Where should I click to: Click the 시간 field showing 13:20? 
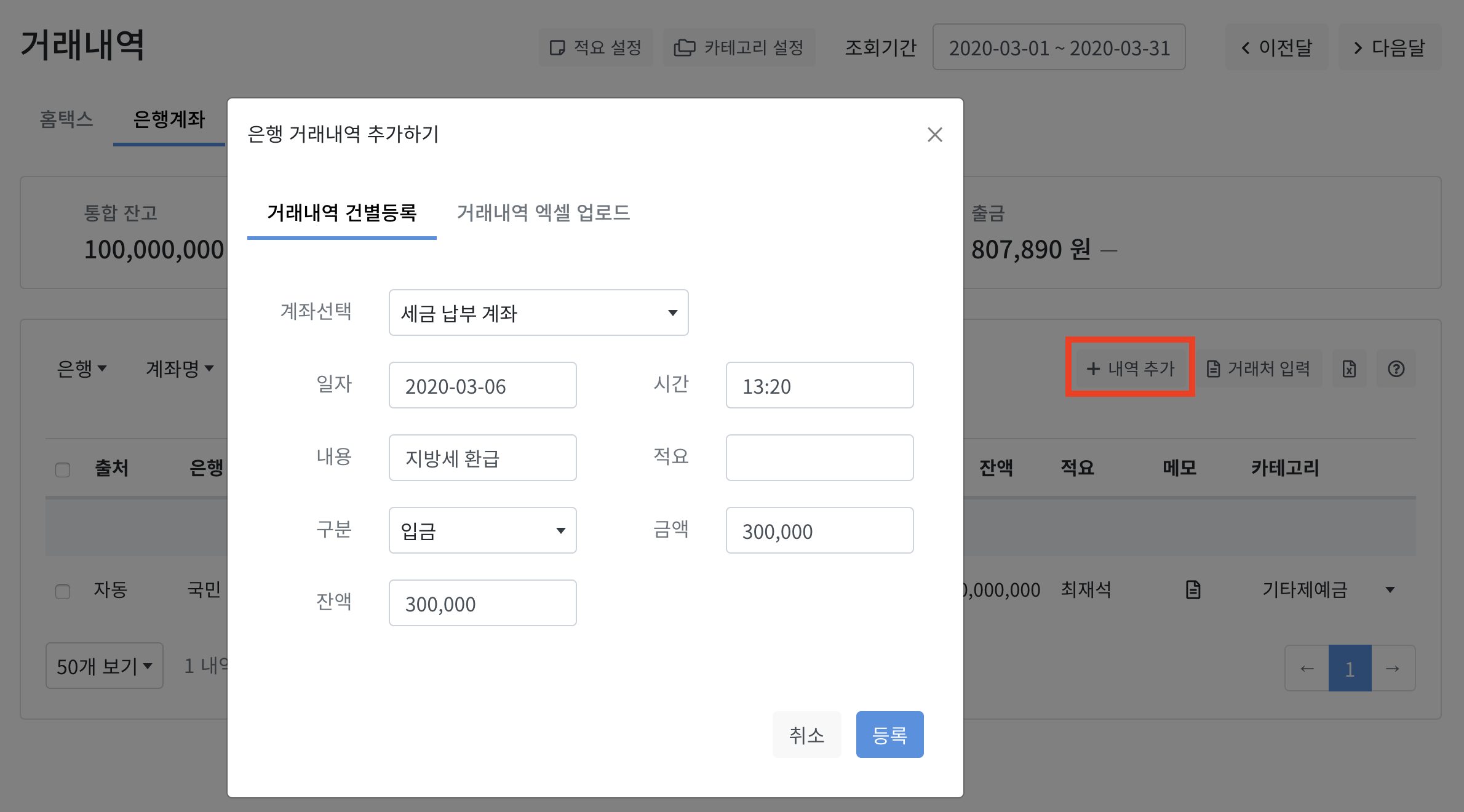coord(819,386)
